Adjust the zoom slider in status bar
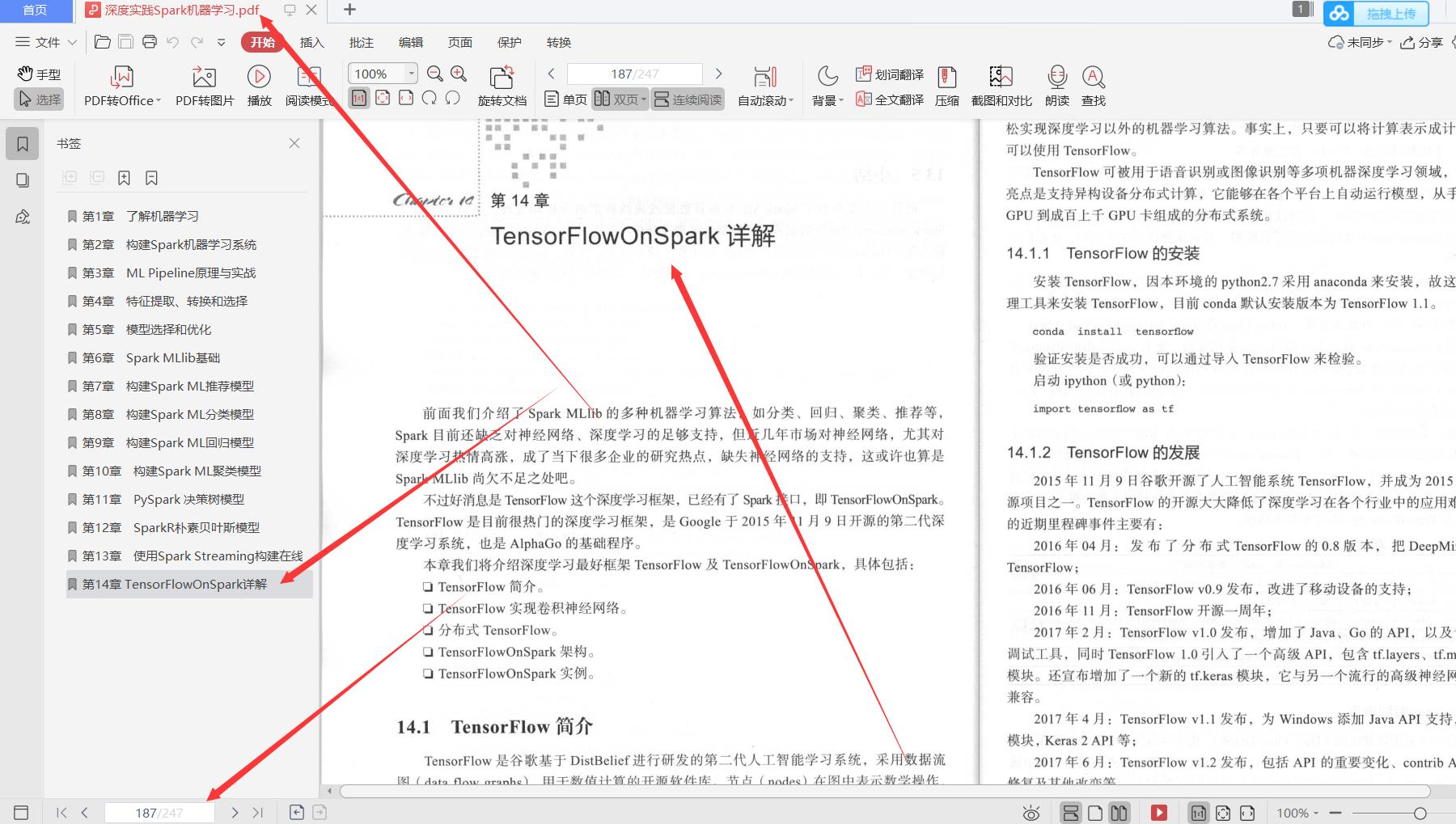Screen dimensions: 1456x824 tap(1420, 813)
